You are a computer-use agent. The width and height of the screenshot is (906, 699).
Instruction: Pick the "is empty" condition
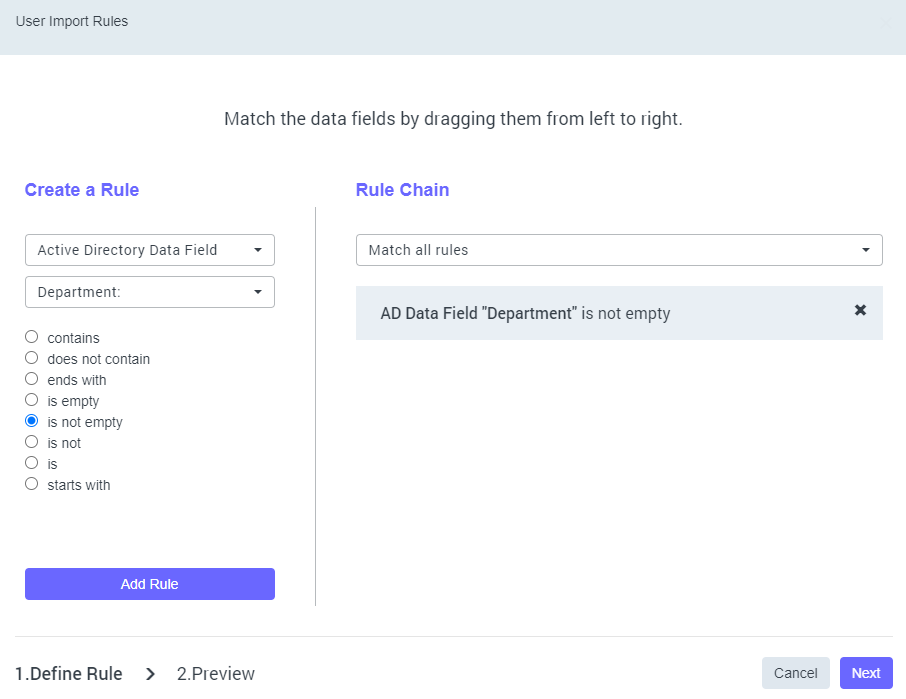[32, 401]
